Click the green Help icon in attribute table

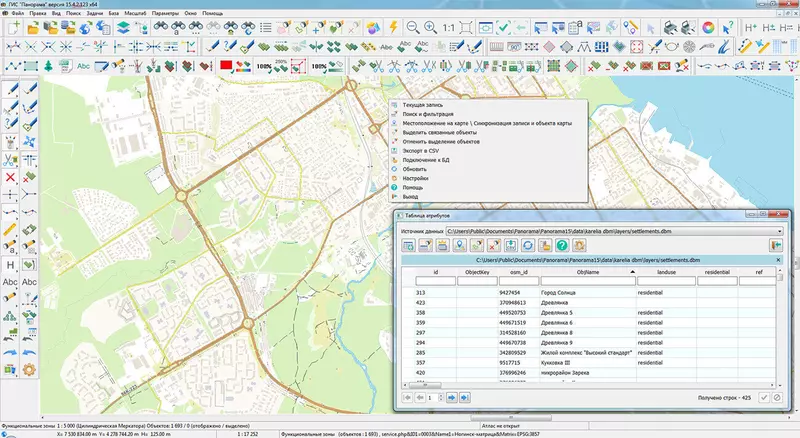click(563, 246)
